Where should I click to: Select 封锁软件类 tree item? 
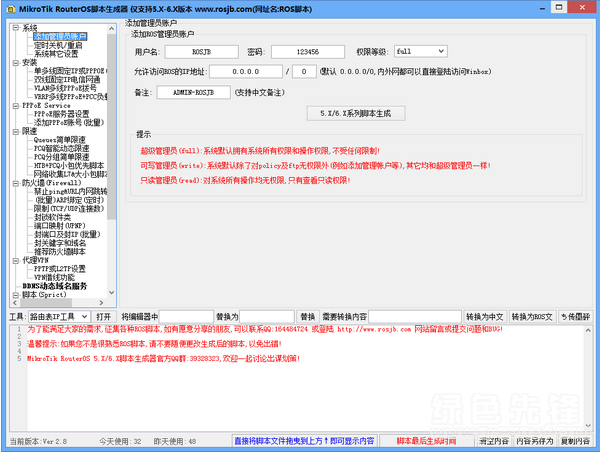pos(52,217)
